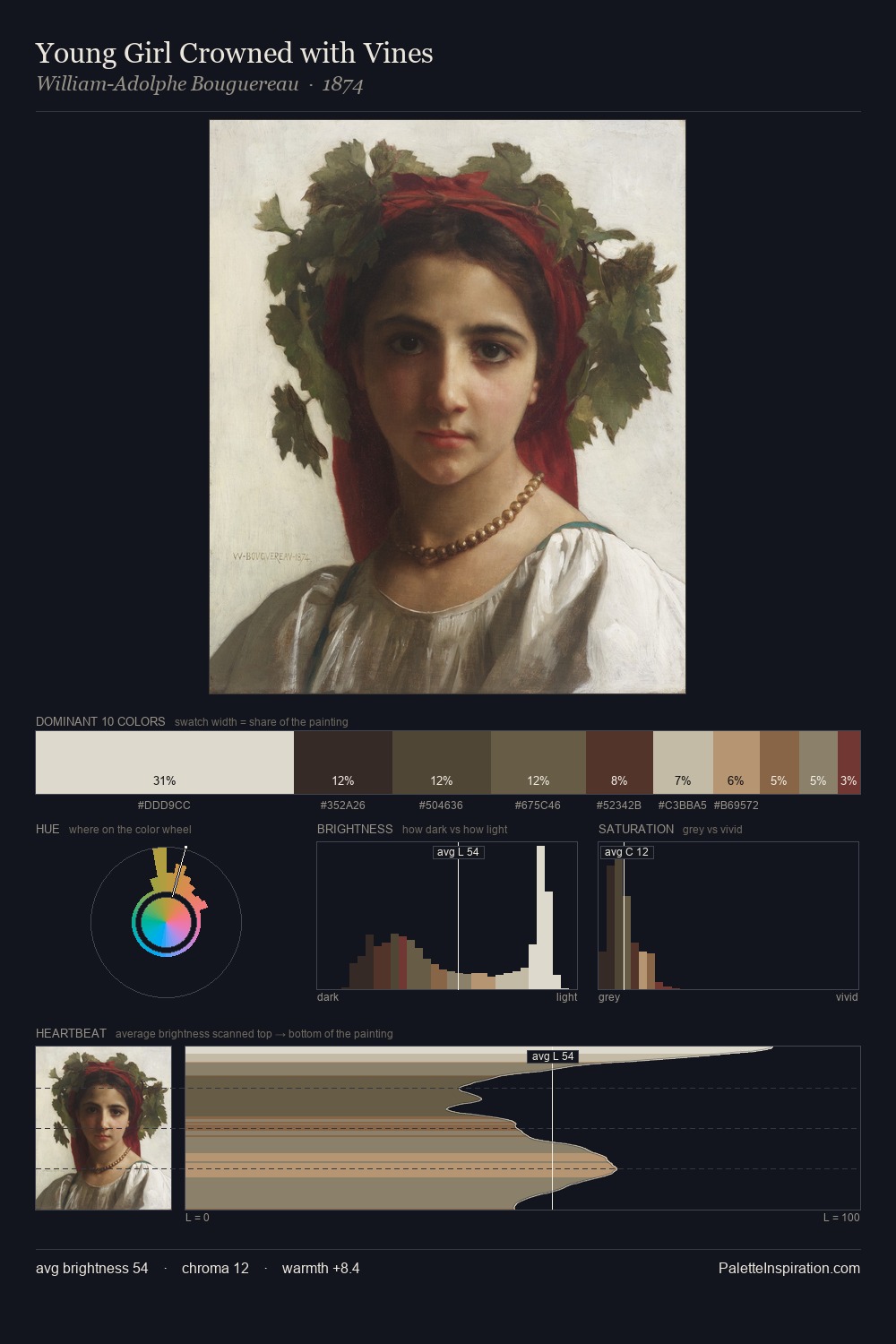The image size is (896, 1344).
Task: Pick the 5% brown swatch
Action: [x=780, y=762]
